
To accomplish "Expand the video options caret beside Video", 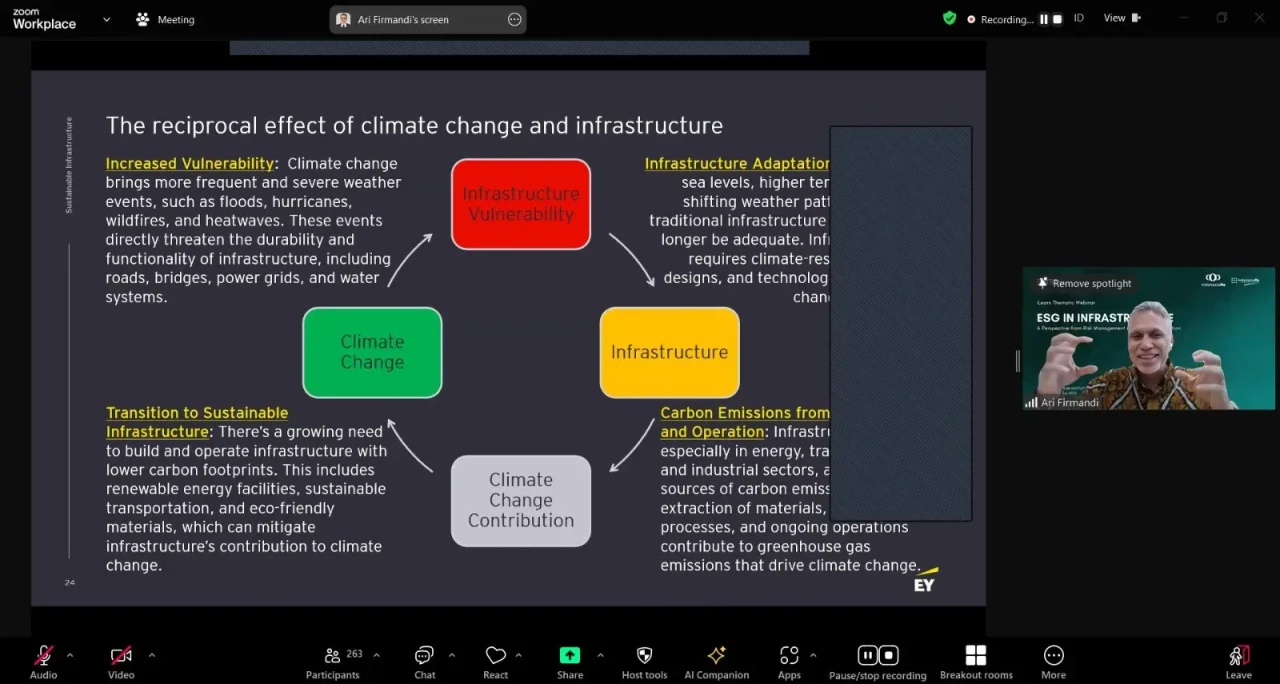I will coord(151,655).
